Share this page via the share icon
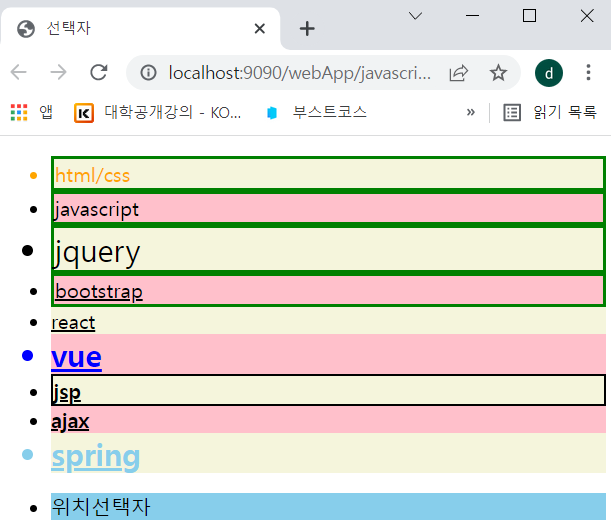Image resolution: width=611 pixels, height=527 pixels. tap(458, 73)
